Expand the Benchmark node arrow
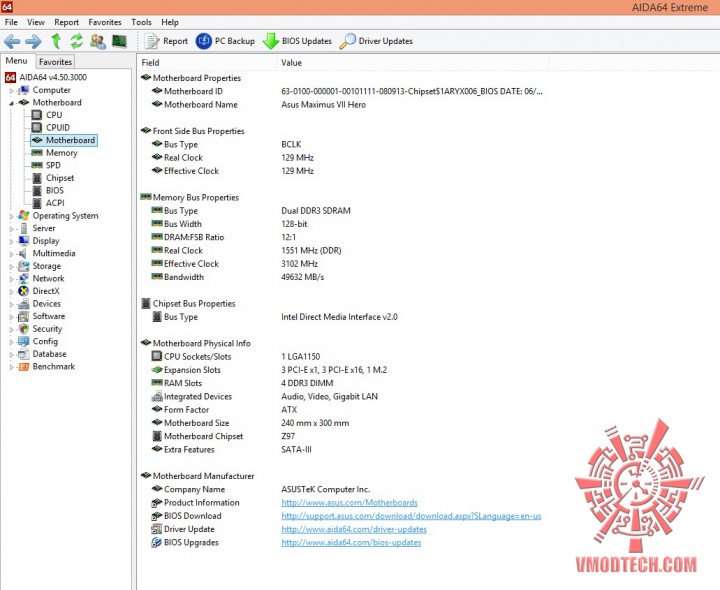 (x=11, y=367)
